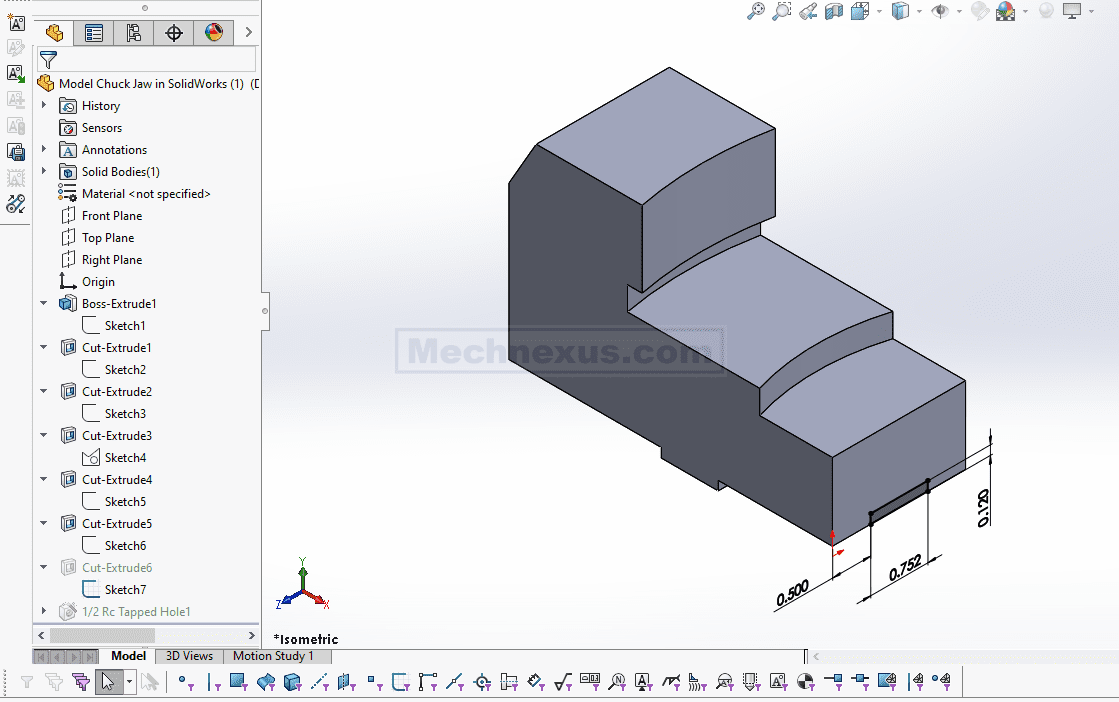Click feature tree scroll right arrow
Screen dimensions: 1119x702
click(251, 635)
